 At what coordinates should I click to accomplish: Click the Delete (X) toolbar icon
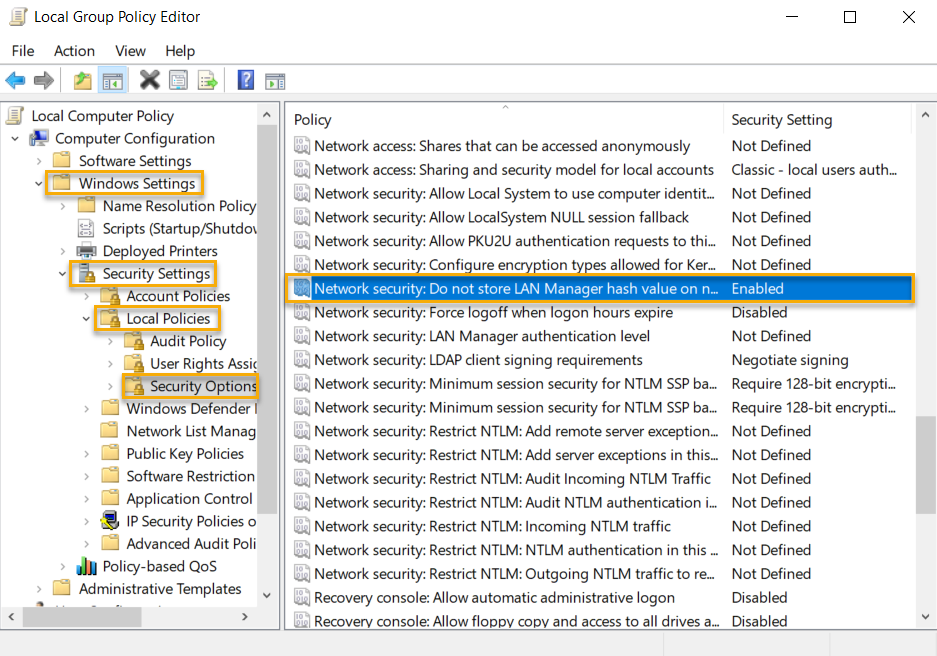click(150, 80)
